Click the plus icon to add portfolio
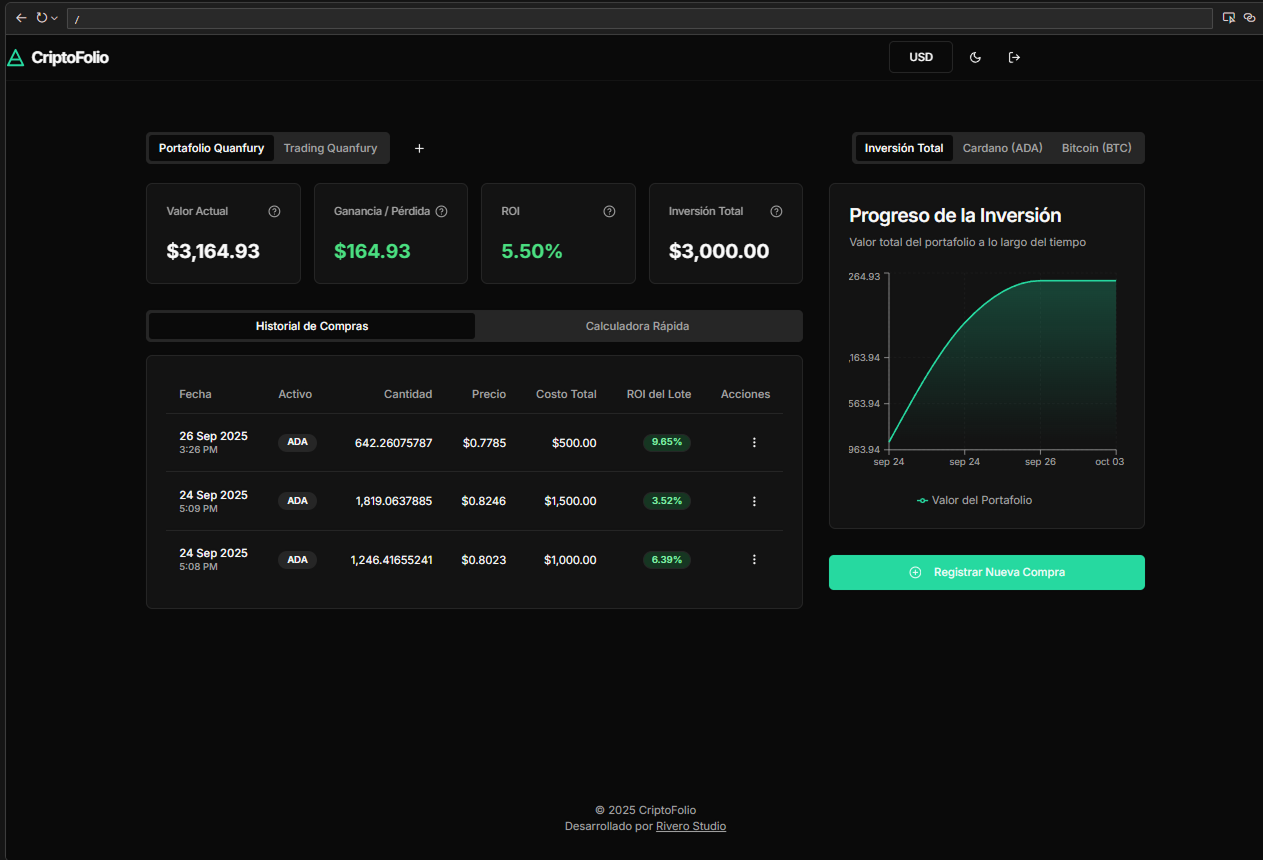Image resolution: width=1263 pixels, height=867 pixels. pyautogui.click(x=419, y=149)
